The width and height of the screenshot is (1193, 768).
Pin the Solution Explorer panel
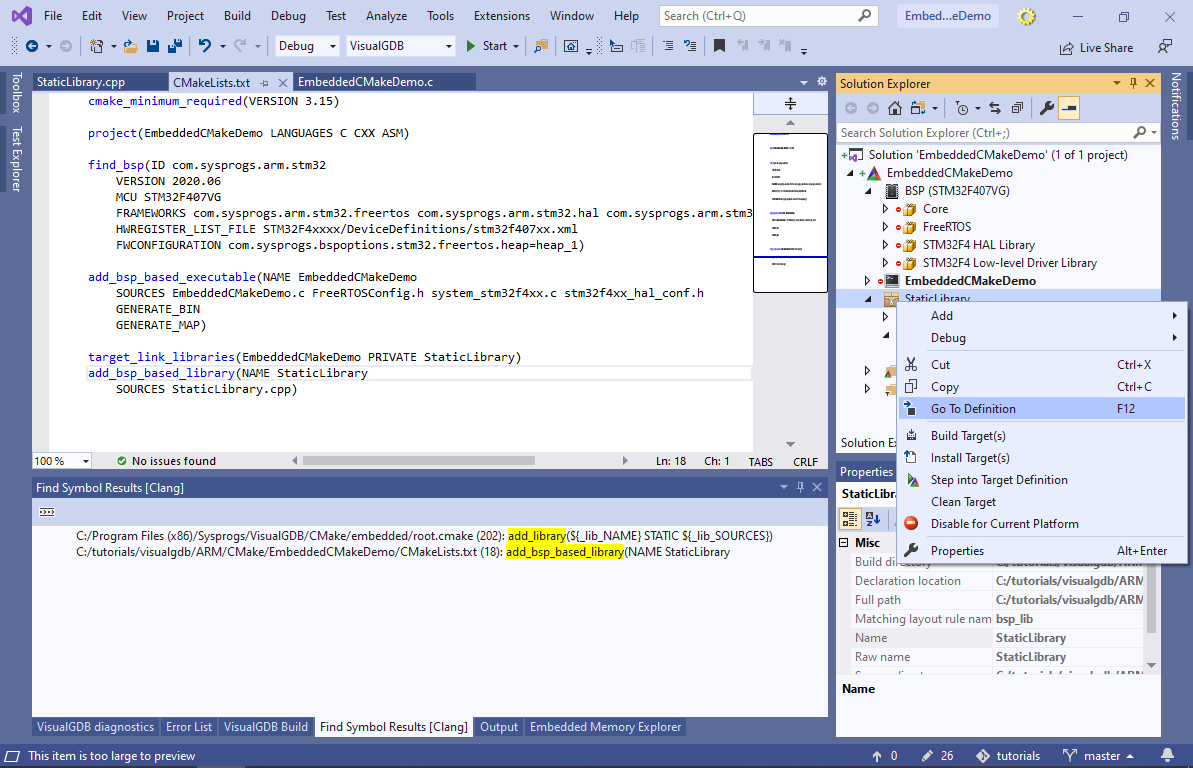point(1134,83)
